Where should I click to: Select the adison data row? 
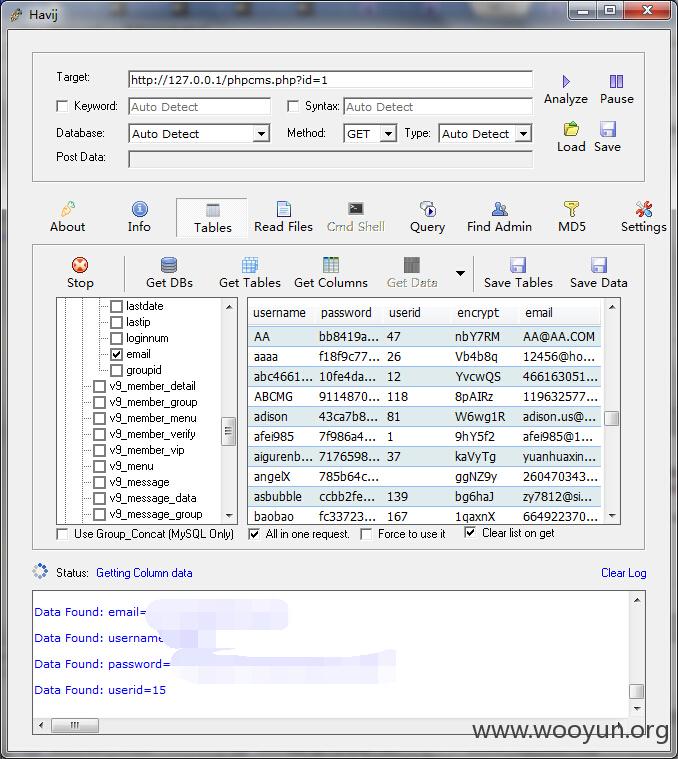click(x=425, y=416)
